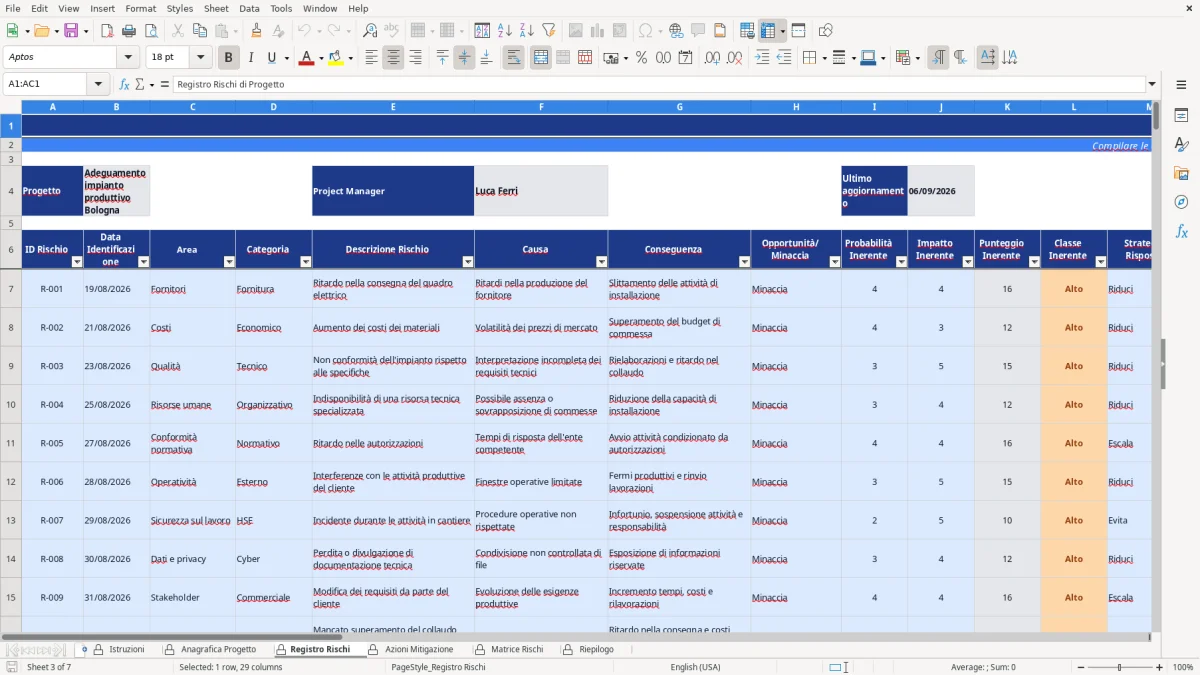Open the font name dropdown
1200x675 pixels.
click(127, 58)
